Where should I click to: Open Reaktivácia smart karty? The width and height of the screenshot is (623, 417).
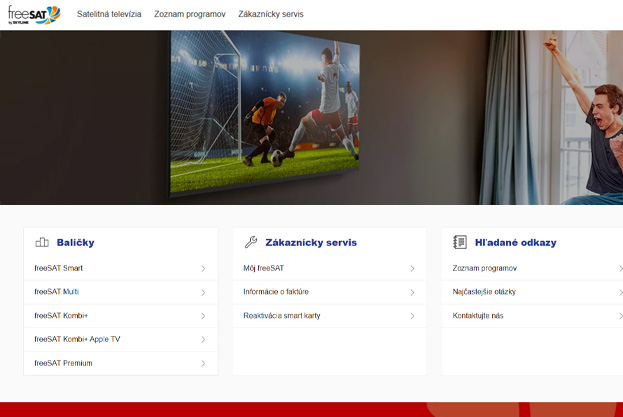[279, 316]
